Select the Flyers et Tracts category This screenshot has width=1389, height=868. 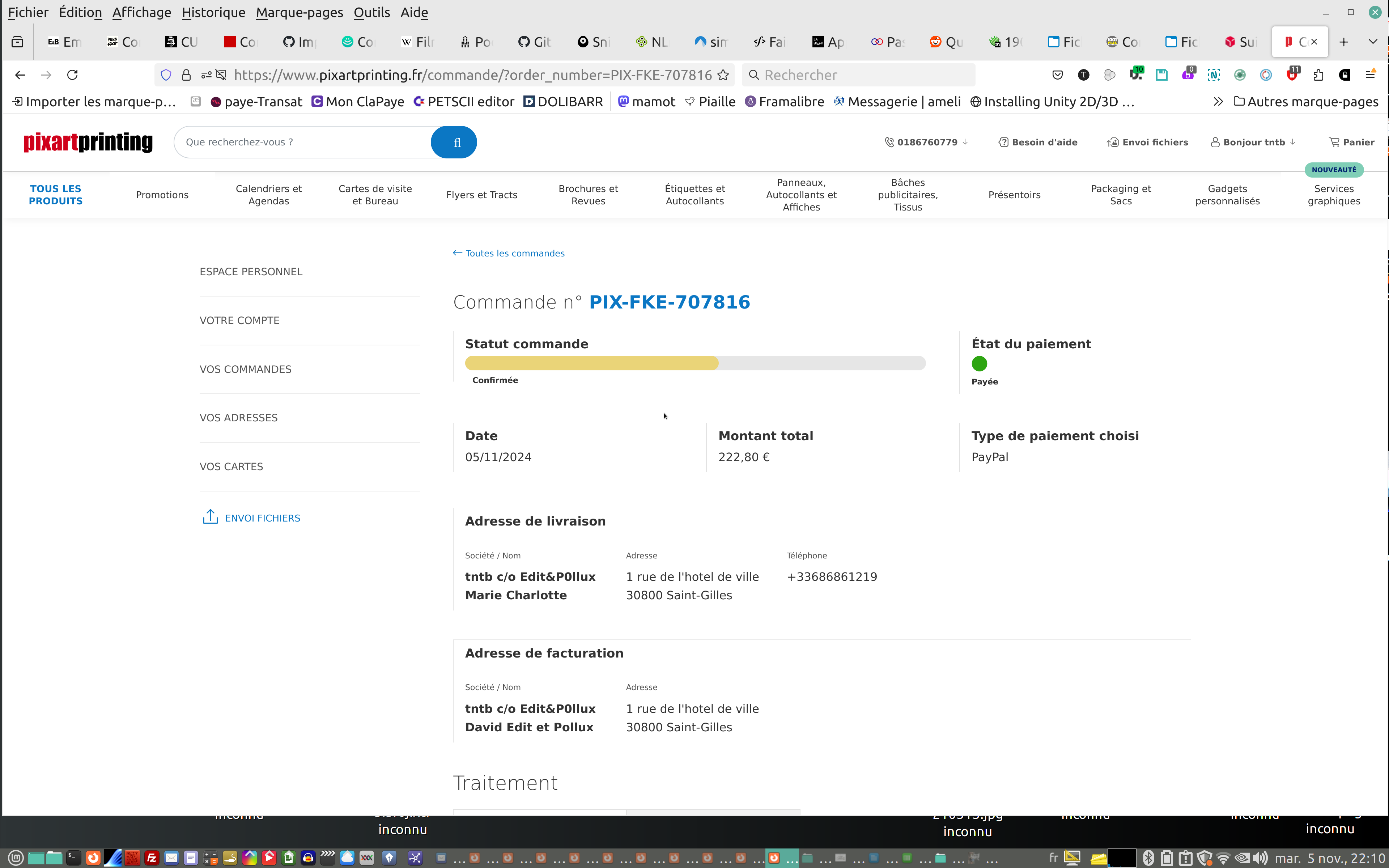[x=481, y=195]
